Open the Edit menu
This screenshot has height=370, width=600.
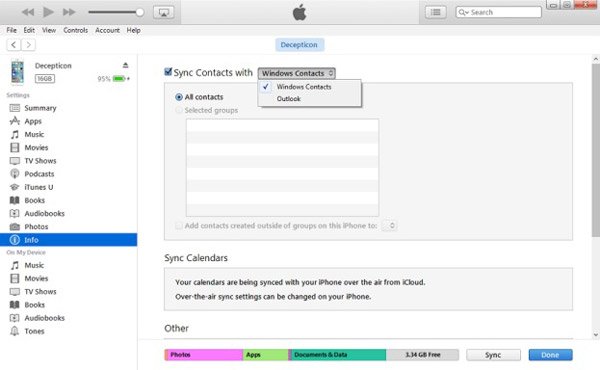coord(29,30)
